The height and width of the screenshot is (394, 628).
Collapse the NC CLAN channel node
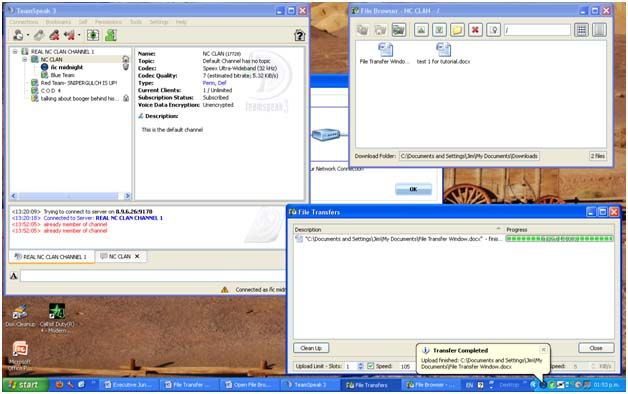25,59
